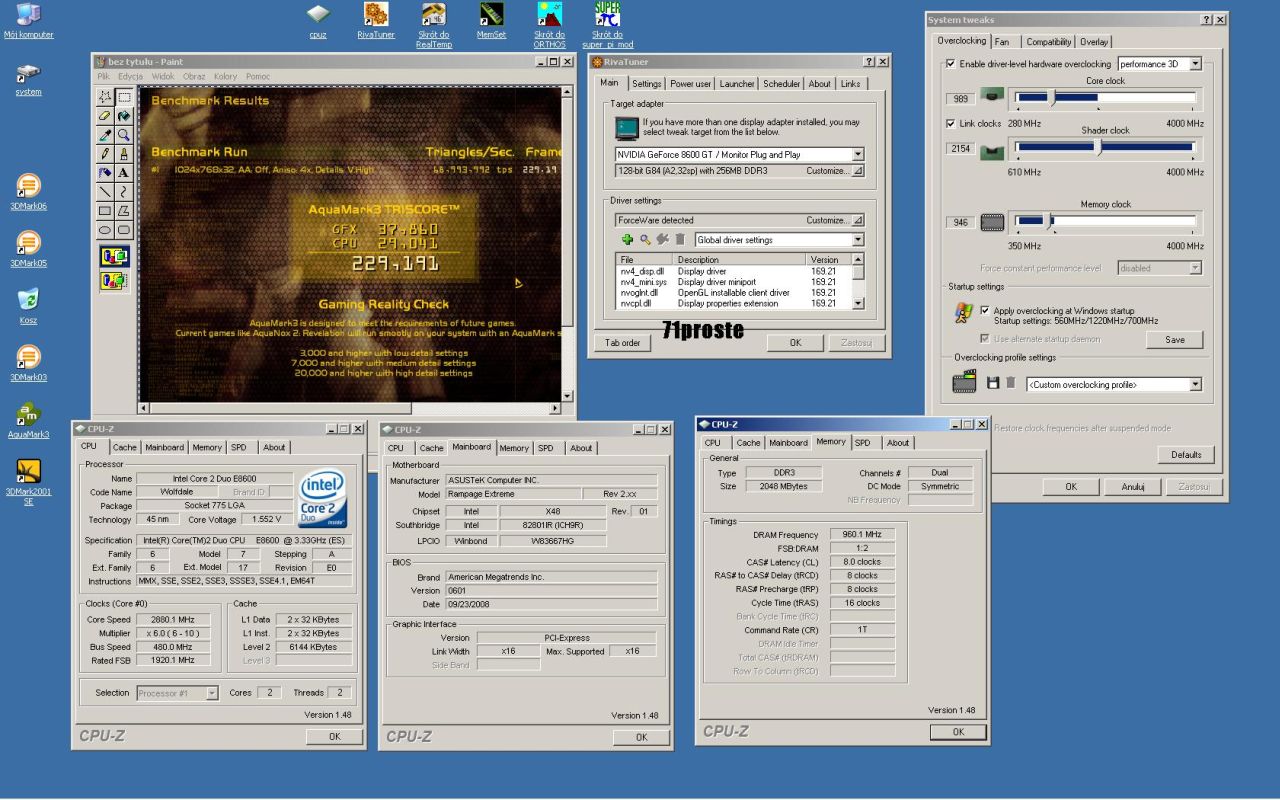This screenshot has width=1280, height=800.
Task: Select the rectangular Select tool in Paint
Action: coord(123,97)
